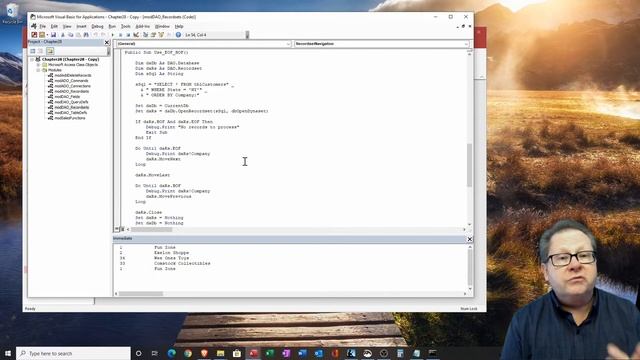640x360 pixels.
Task: Open the Window menu
Action: (x=162, y=27)
